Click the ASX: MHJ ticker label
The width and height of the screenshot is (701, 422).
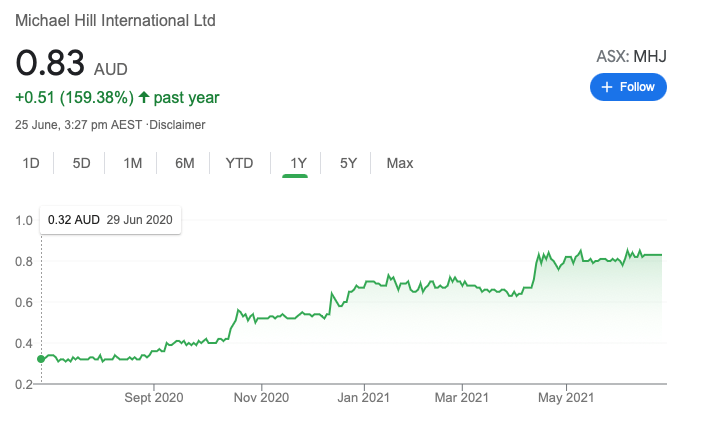coord(630,57)
